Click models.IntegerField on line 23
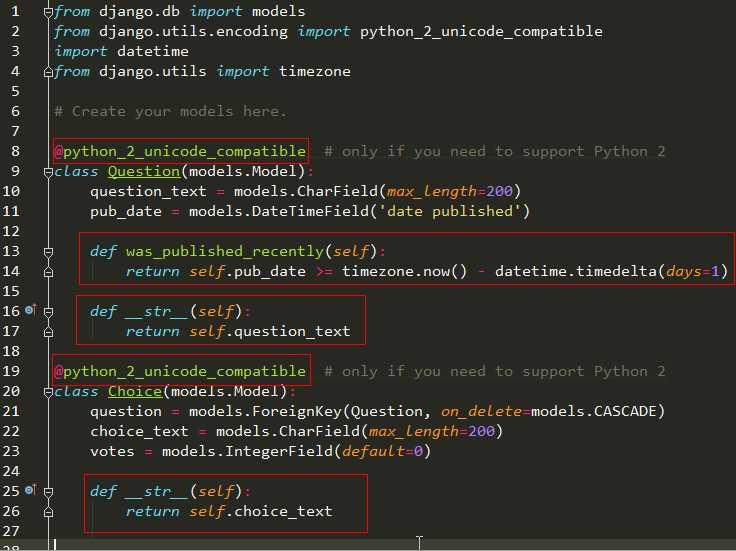The height and width of the screenshot is (551, 736). point(247,452)
